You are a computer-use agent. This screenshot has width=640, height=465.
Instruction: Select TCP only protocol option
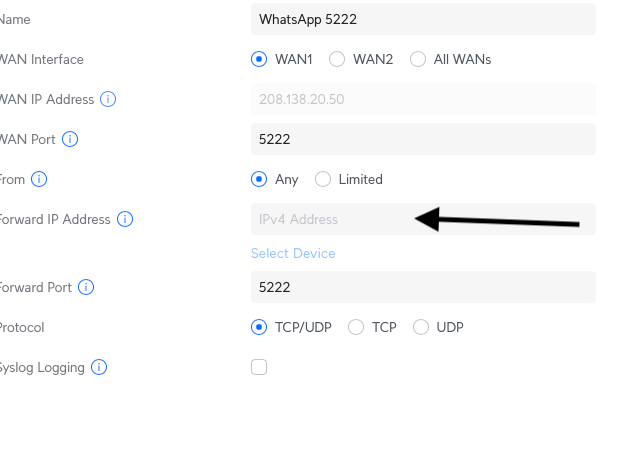(356, 327)
